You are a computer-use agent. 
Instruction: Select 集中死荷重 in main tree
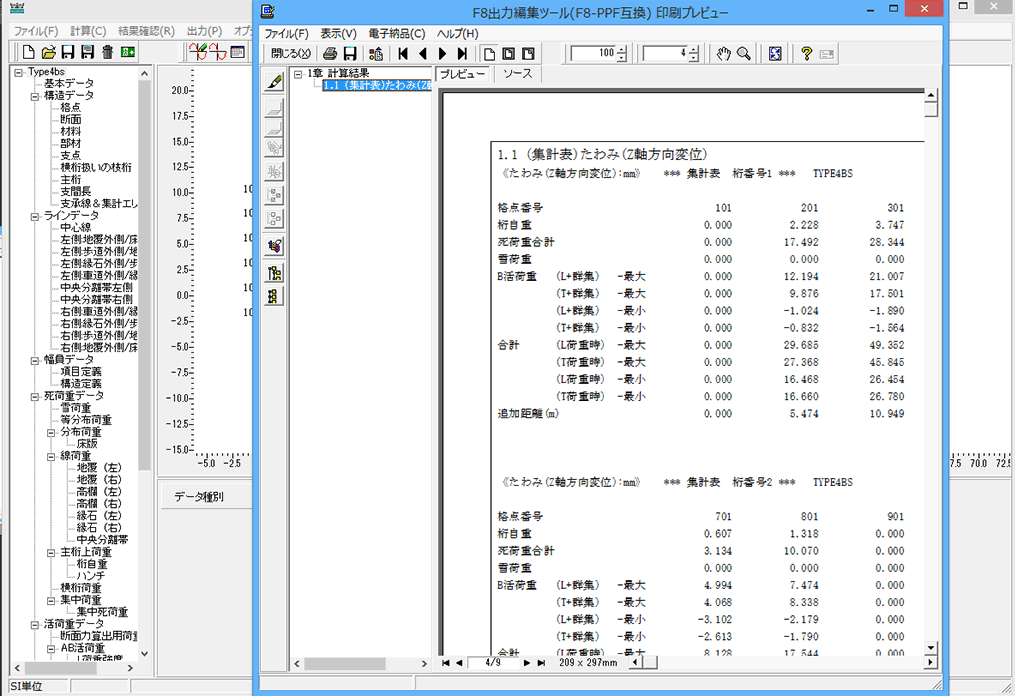point(102,612)
